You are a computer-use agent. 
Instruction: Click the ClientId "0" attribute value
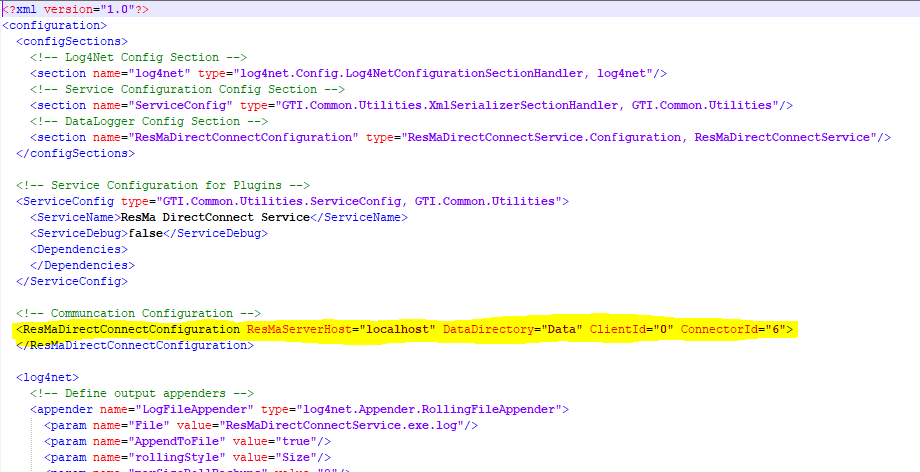659,329
